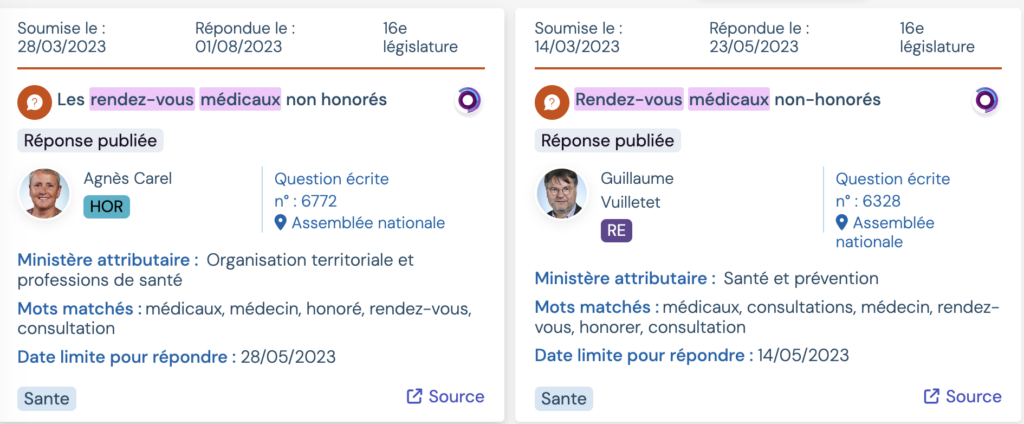Open title "Rendez-vous médicaux non-honorés"

pos(727,100)
